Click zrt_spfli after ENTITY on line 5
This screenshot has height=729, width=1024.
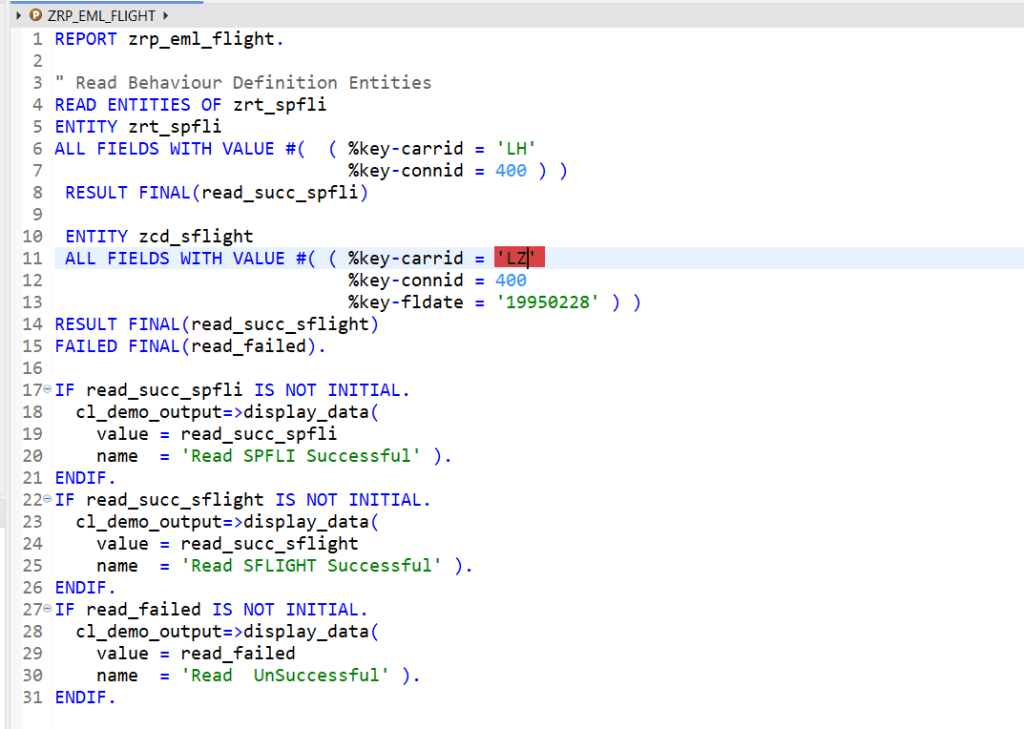(175, 127)
